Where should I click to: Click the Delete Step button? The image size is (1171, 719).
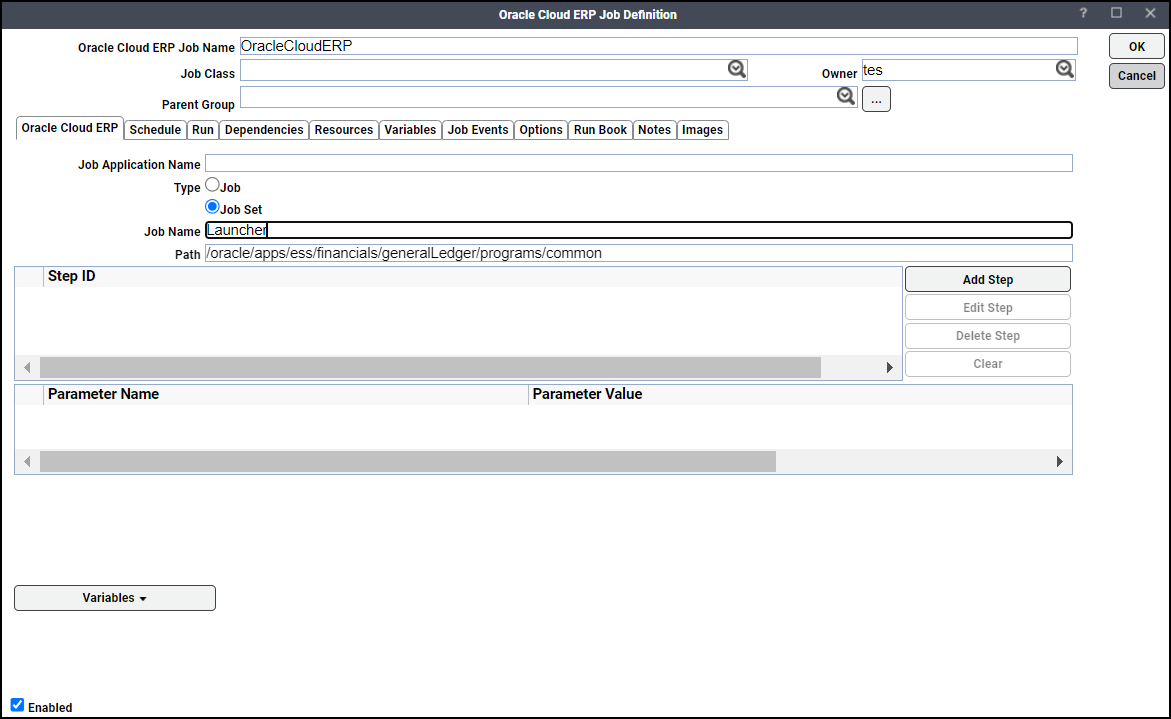click(987, 336)
